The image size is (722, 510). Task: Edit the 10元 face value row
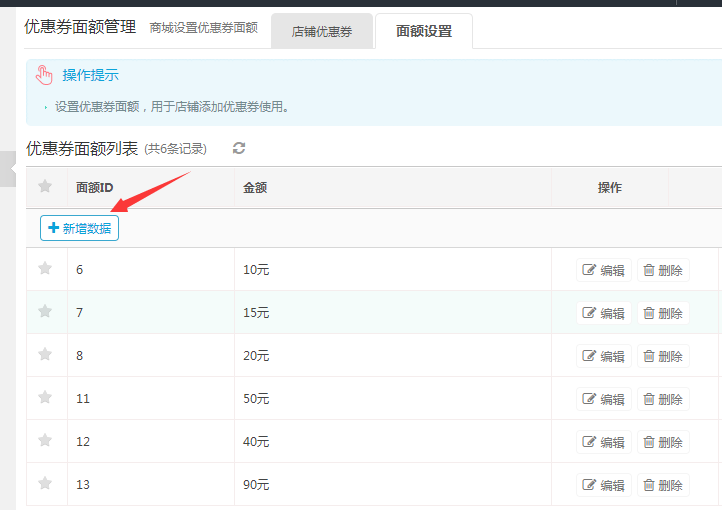pos(604,270)
